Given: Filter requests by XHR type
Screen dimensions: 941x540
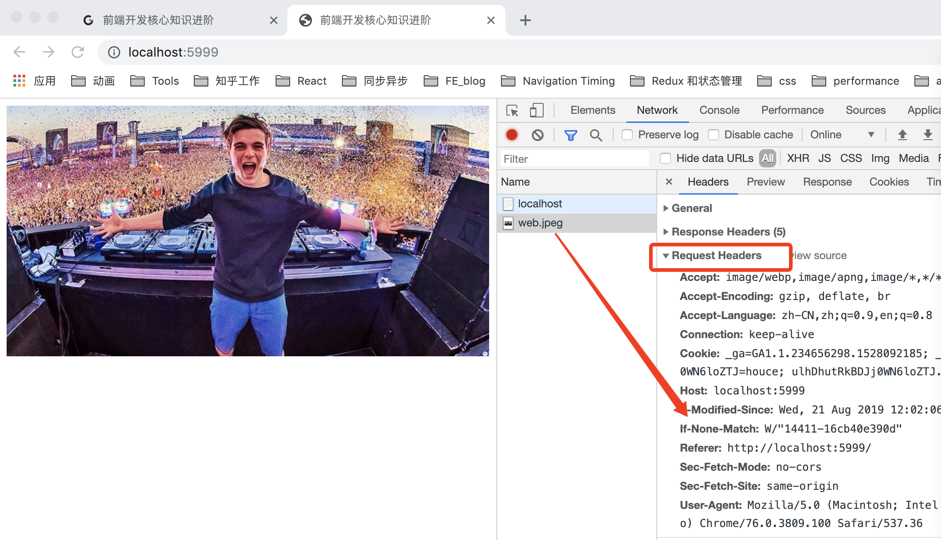Looking at the screenshot, I should (798, 158).
